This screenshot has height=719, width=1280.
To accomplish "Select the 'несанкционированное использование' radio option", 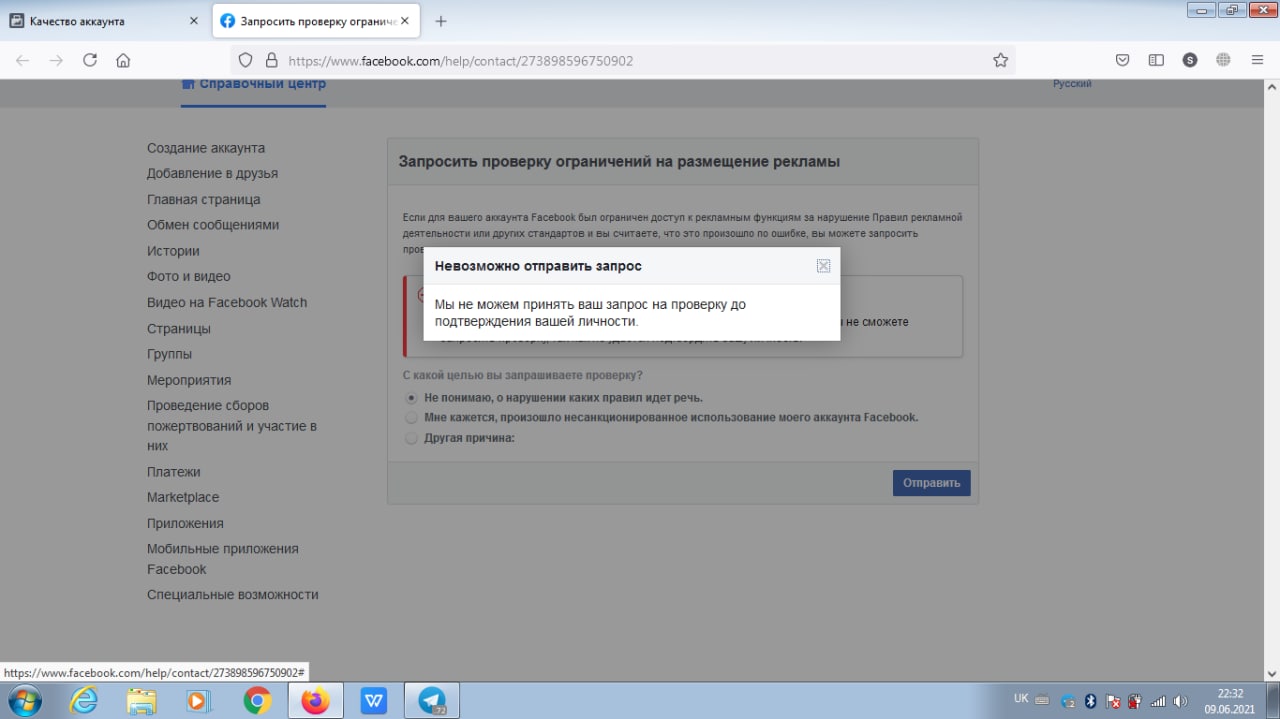I will (411, 417).
